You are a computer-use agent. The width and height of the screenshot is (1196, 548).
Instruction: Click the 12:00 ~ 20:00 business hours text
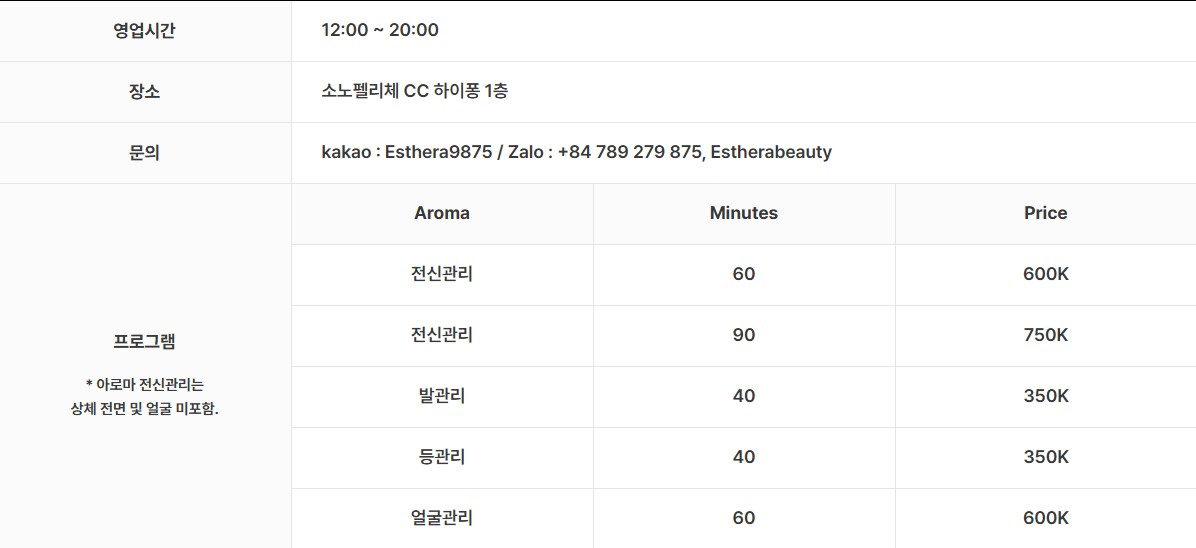click(x=380, y=31)
